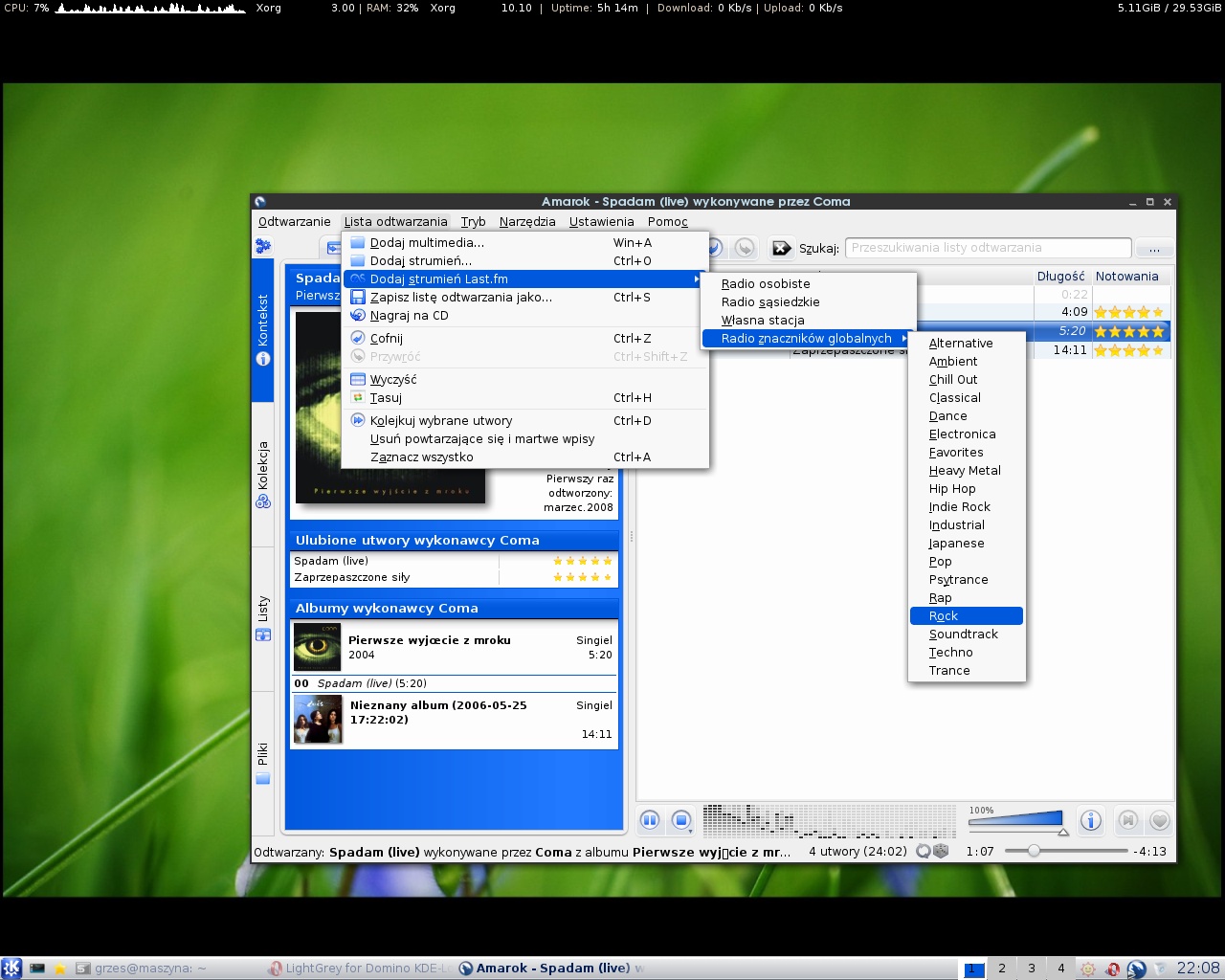Viewport: 1225px width, 980px height.
Task: Switch to virtual desktop 2 in pager
Action: click(x=1002, y=969)
